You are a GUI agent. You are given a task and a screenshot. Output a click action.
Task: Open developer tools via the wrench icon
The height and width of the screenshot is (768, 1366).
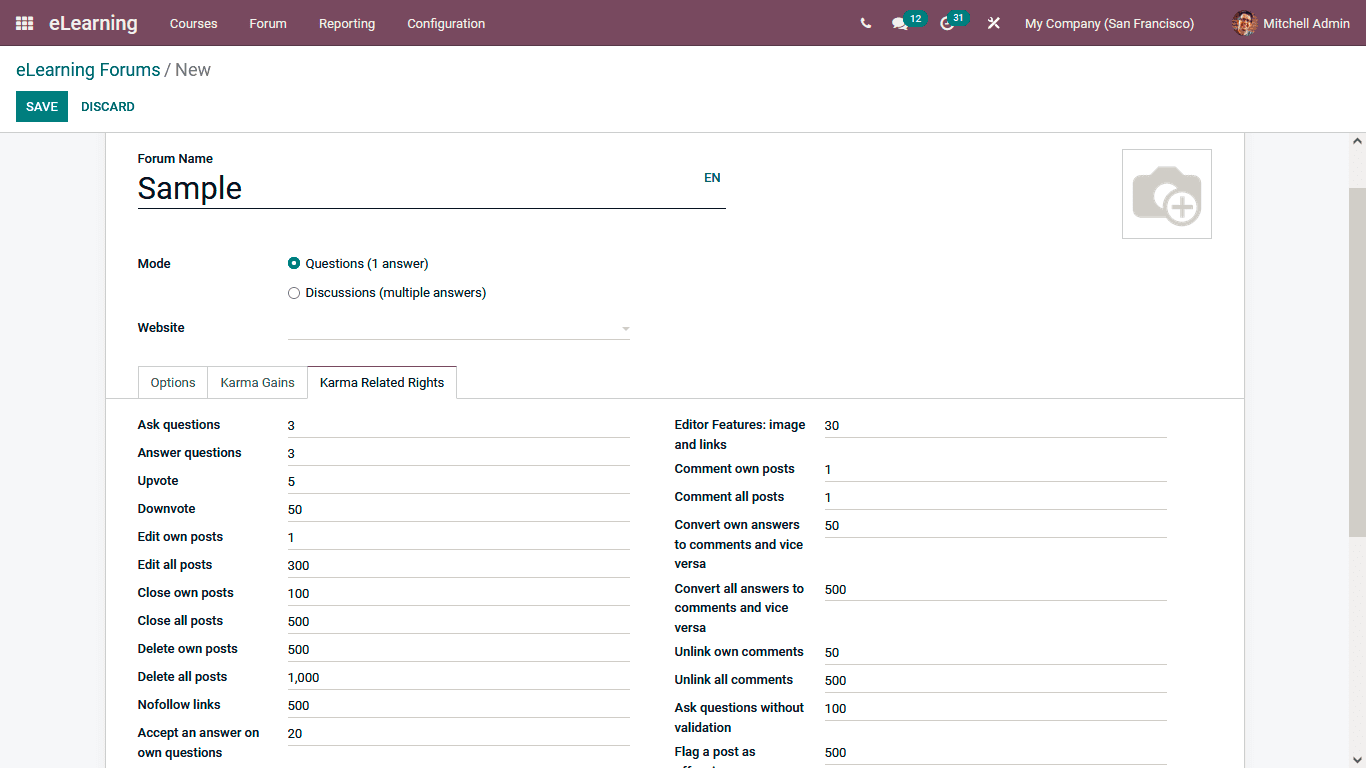pos(993,23)
